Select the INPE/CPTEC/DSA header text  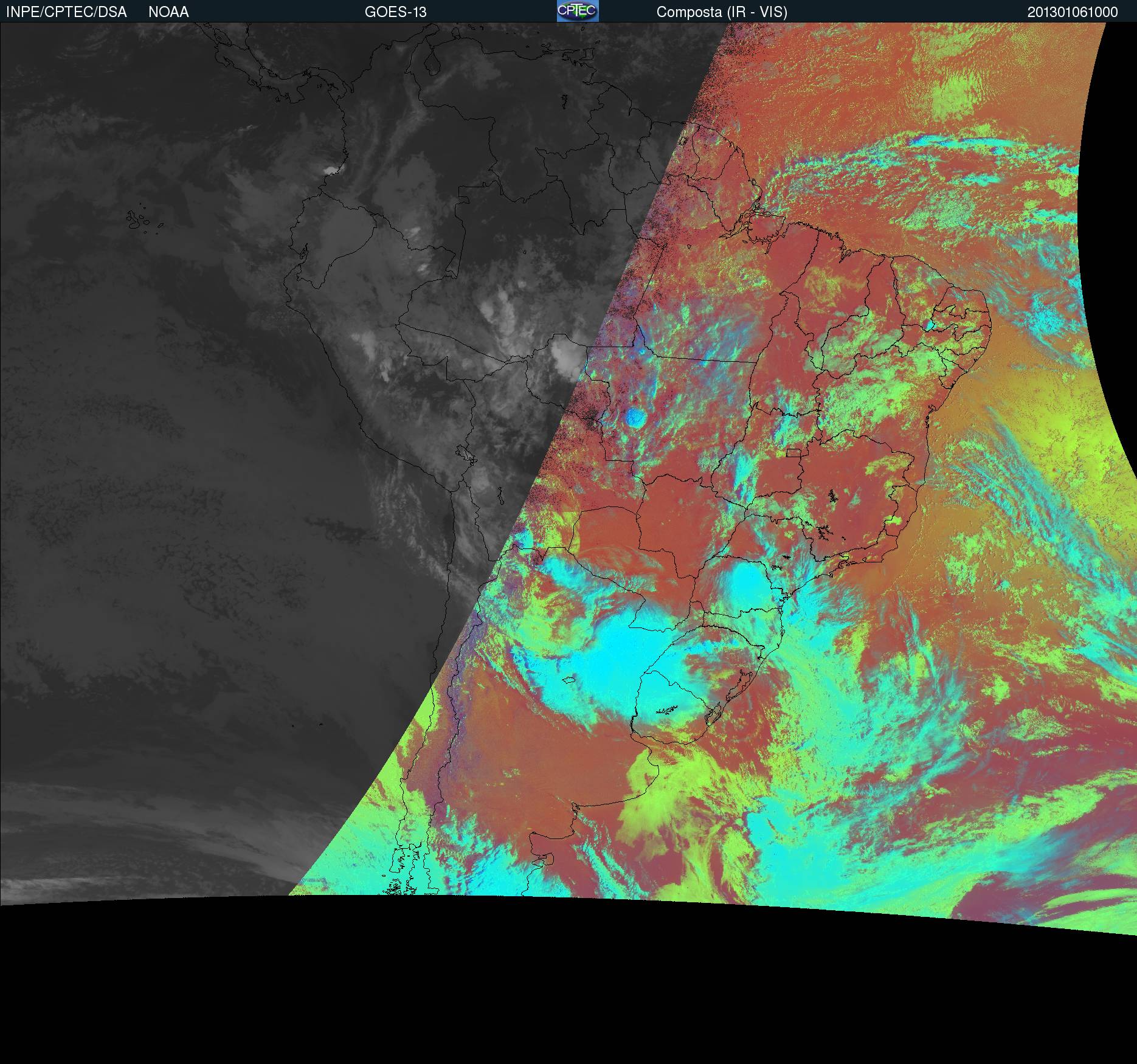66,12
